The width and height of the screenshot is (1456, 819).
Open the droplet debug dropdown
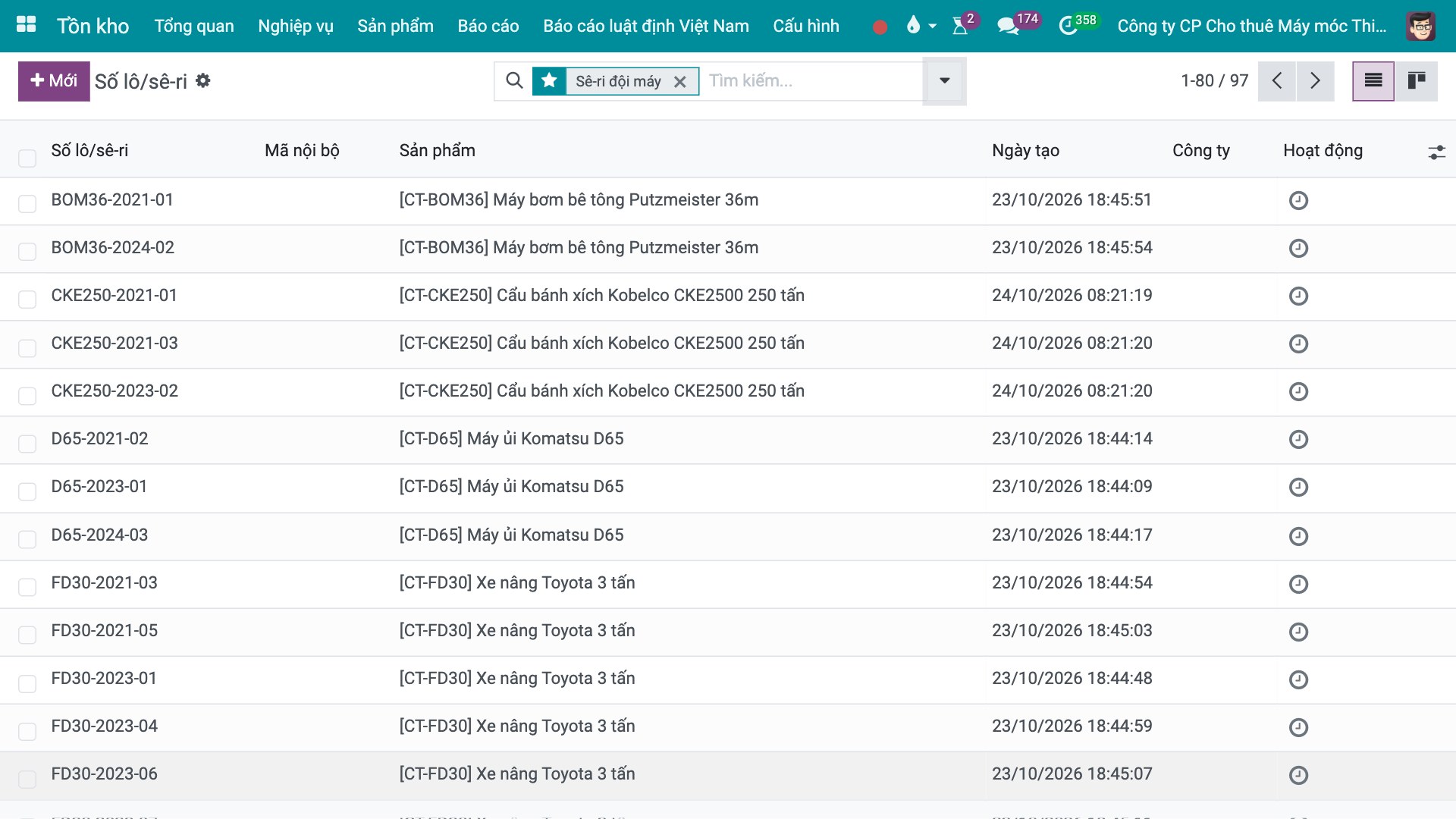click(921, 26)
